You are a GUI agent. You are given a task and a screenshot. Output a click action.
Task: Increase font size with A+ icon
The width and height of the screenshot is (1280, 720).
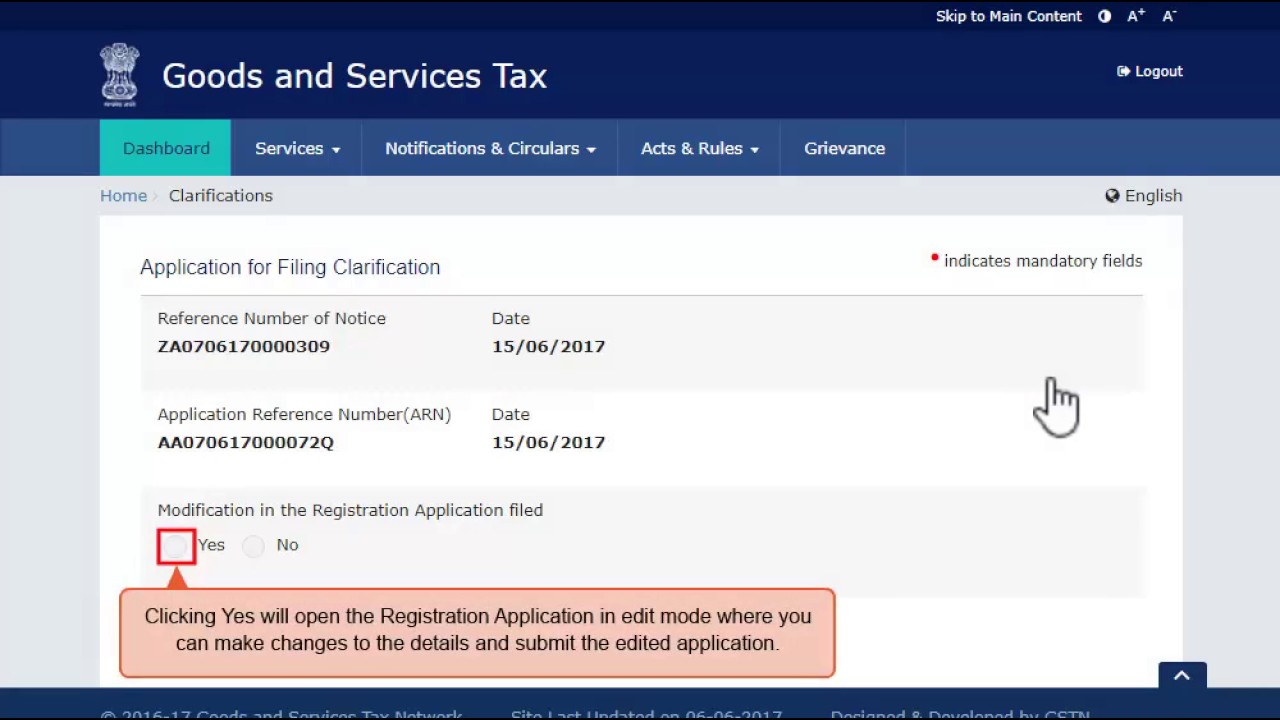coord(1136,16)
